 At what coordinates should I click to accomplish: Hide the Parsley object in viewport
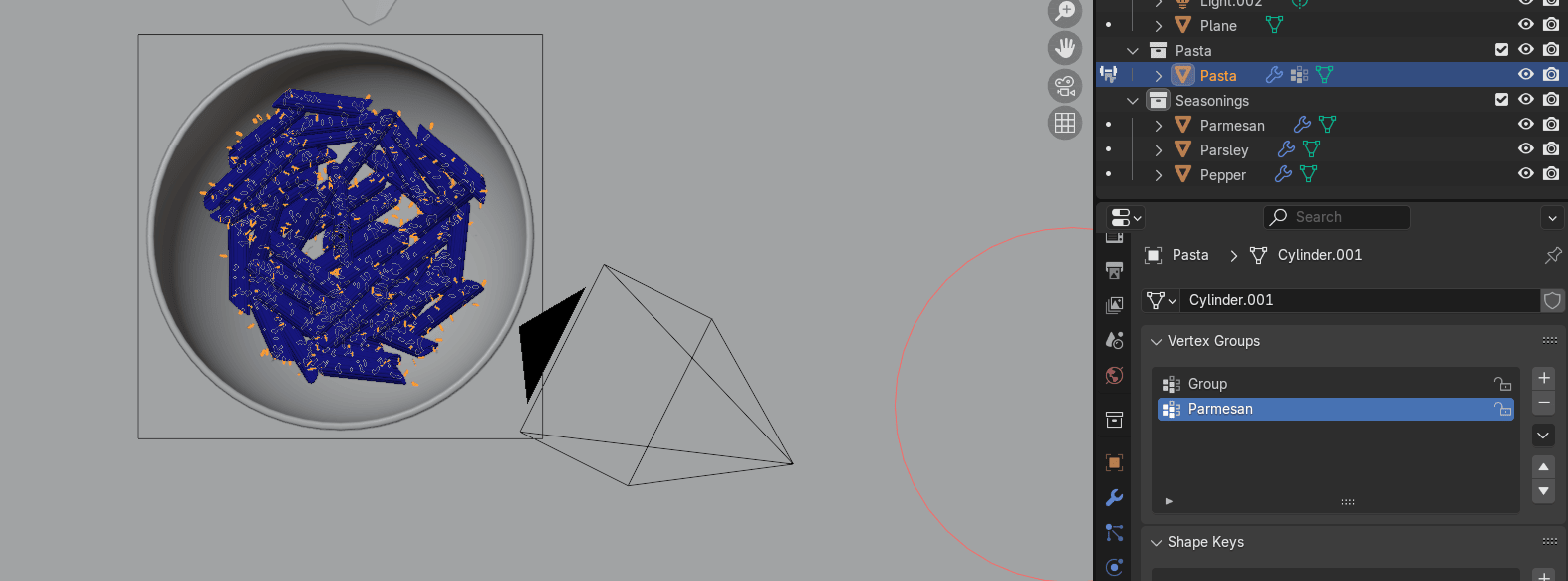1525,149
